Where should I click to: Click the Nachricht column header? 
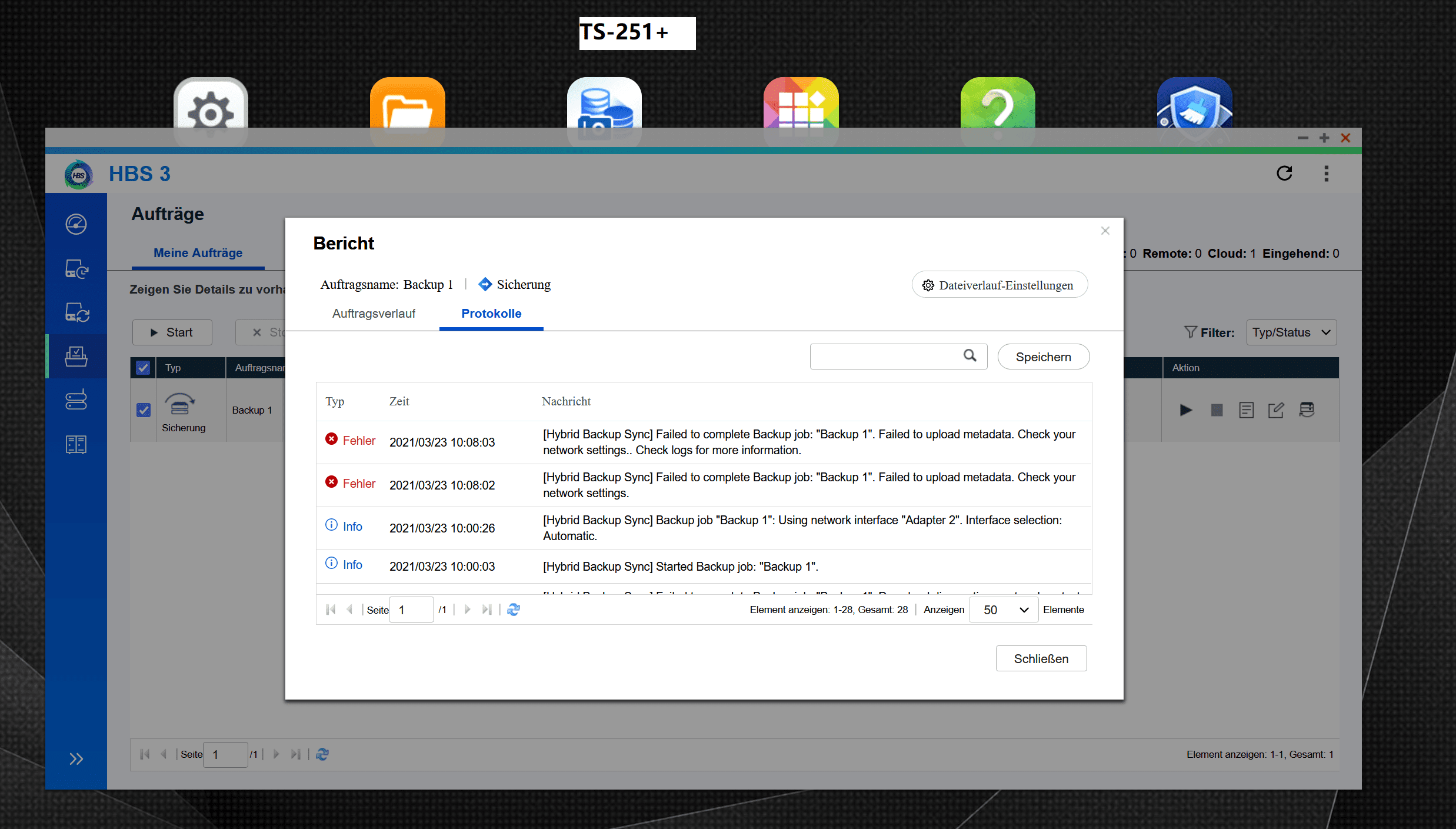566,401
